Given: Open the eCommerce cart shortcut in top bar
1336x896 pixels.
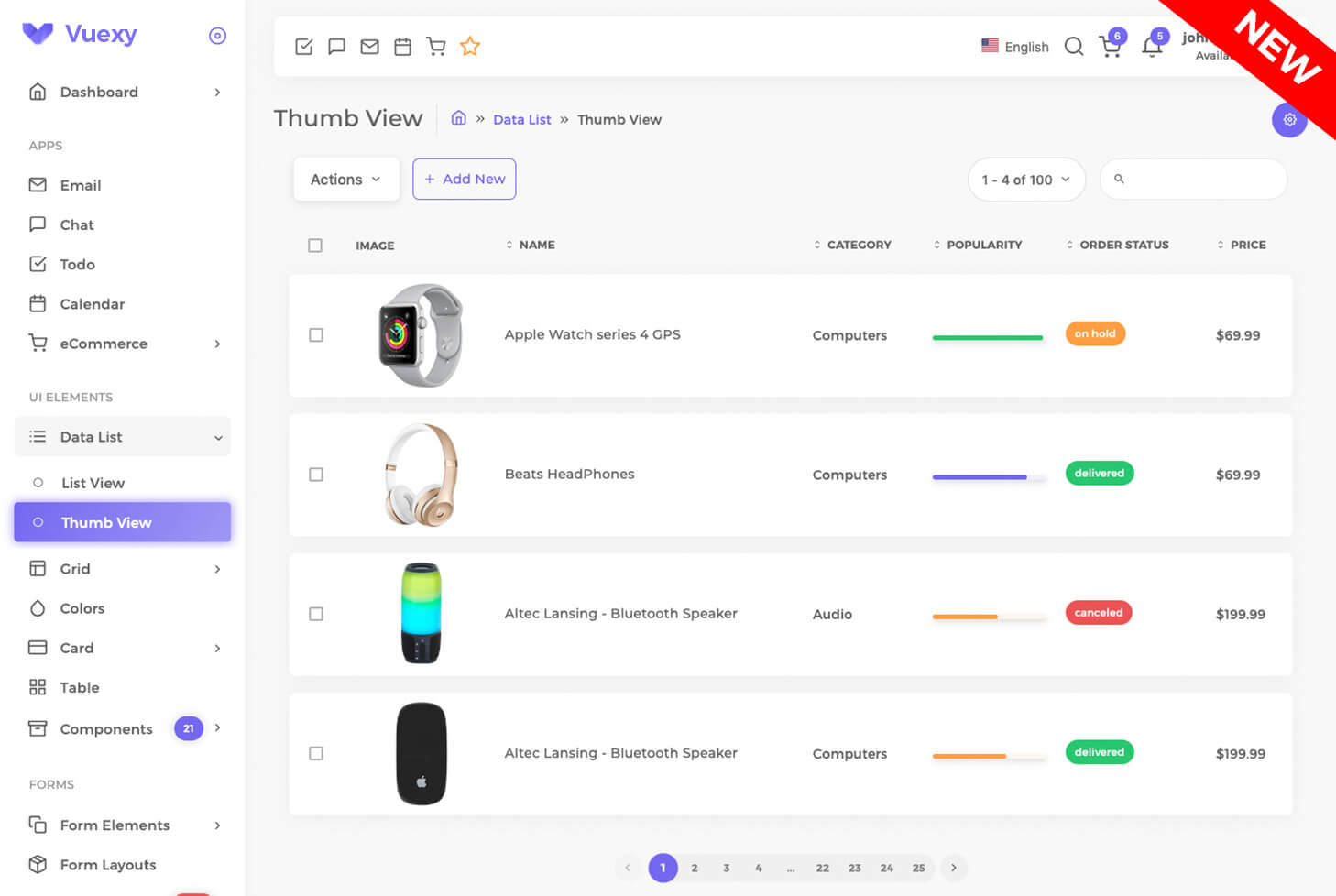Looking at the screenshot, I should click(x=436, y=47).
